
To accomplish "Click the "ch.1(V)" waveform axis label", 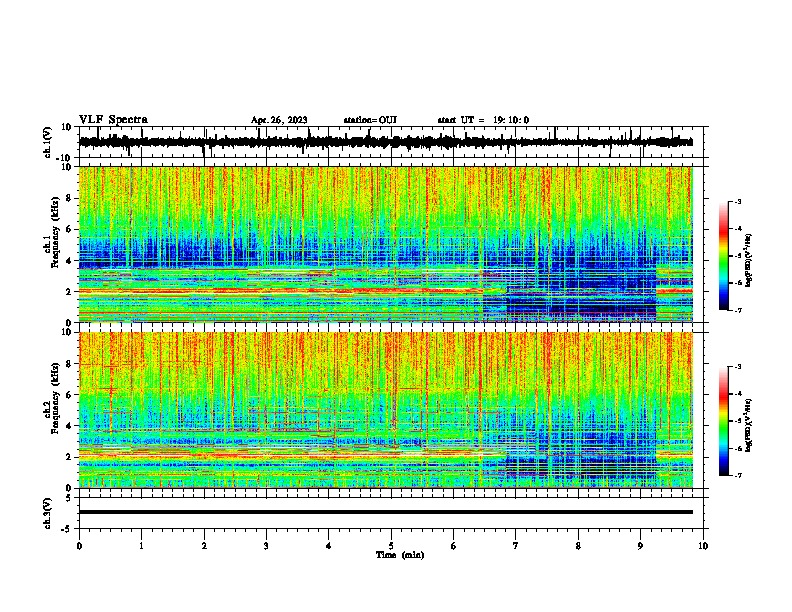I will (x=47, y=142).
